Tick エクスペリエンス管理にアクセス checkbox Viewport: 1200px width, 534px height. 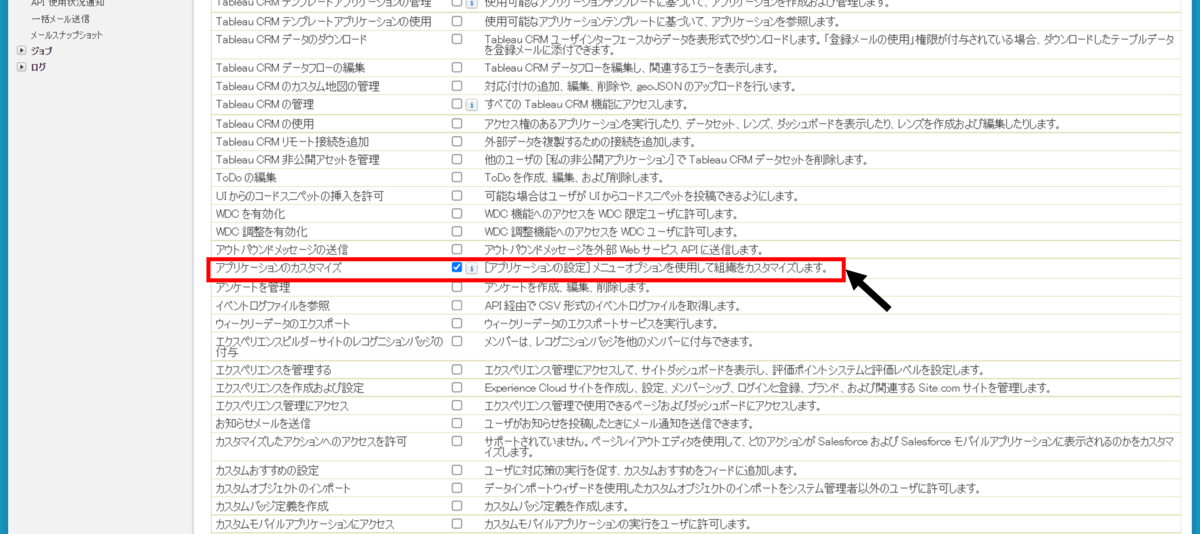click(x=457, y=406)
